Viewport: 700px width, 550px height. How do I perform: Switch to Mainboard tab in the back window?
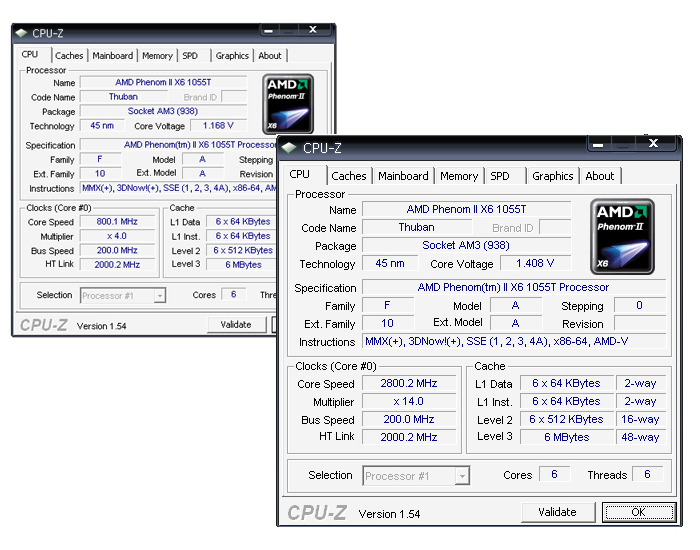coord(112,56)
